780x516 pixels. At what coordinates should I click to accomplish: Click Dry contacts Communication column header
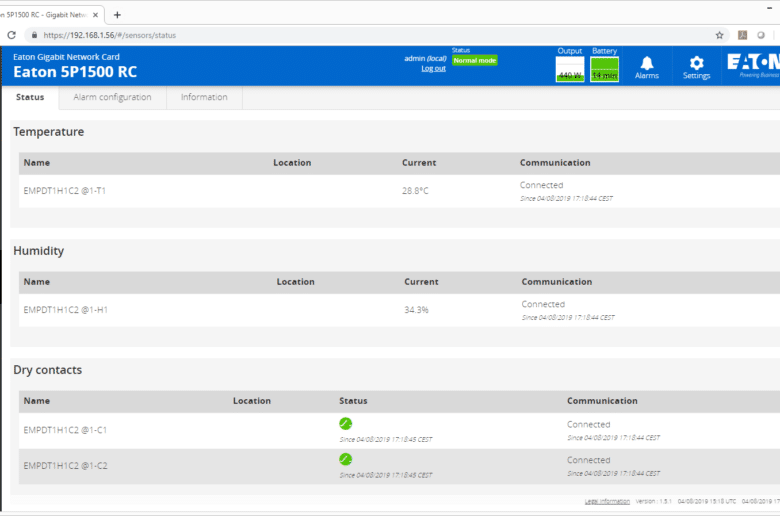(x=602, y=401)
